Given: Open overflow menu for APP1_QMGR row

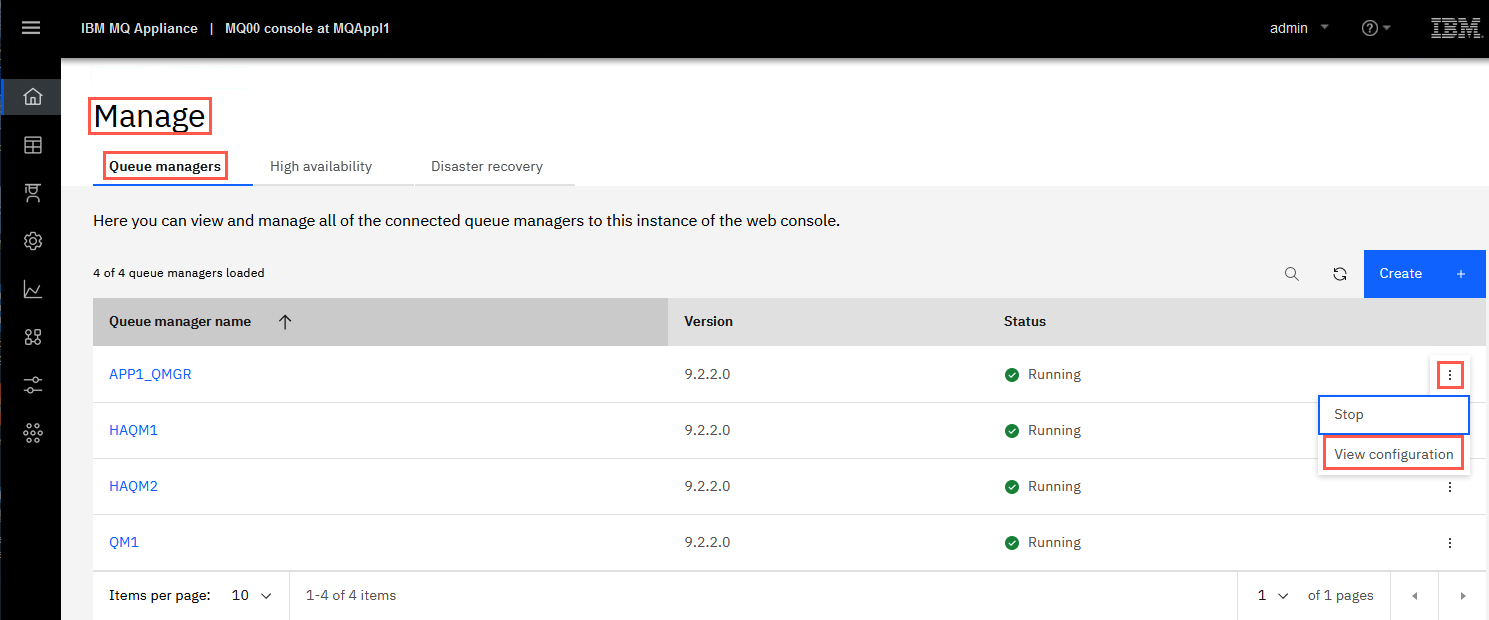Looking at the screenshot, I should [1450, 375].
